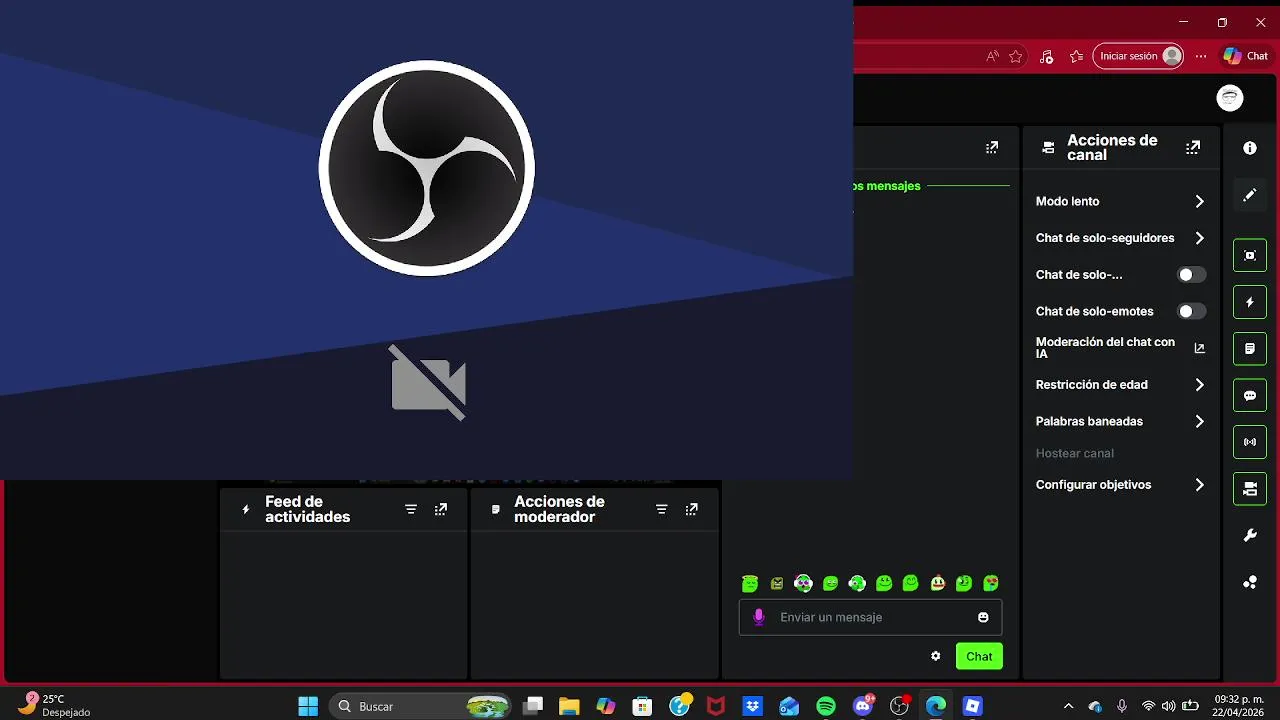Image resolution: width=1280 pixels, height=720 pixels.
Task: Click the three-circles icon at sidebar bottom
Action: pyautogui.click(x=1250, y=582)
